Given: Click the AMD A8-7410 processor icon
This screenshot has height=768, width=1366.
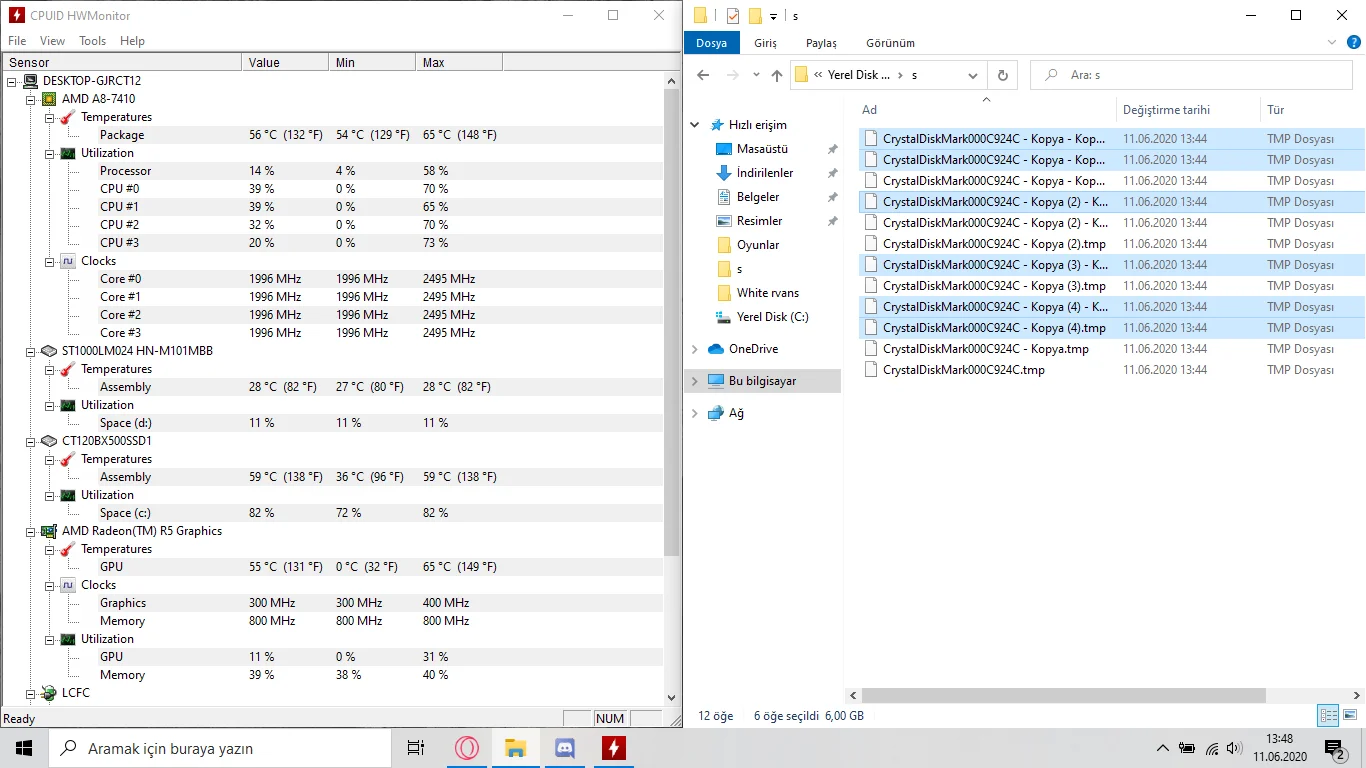Looking at the screenshot, I should point(49,99).
